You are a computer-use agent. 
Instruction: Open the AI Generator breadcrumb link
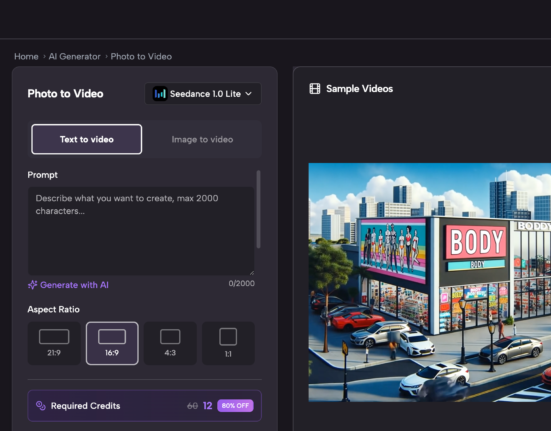(74, 57)
